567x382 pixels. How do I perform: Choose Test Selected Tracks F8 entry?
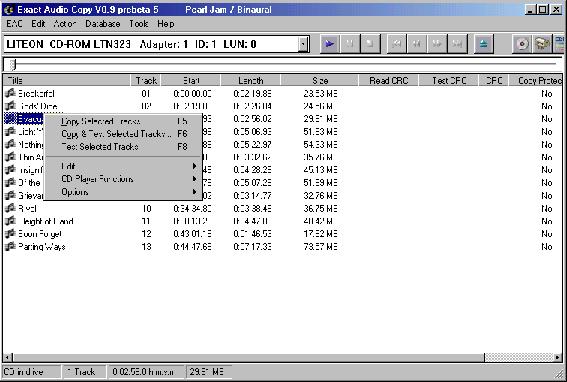click(123, 147)
